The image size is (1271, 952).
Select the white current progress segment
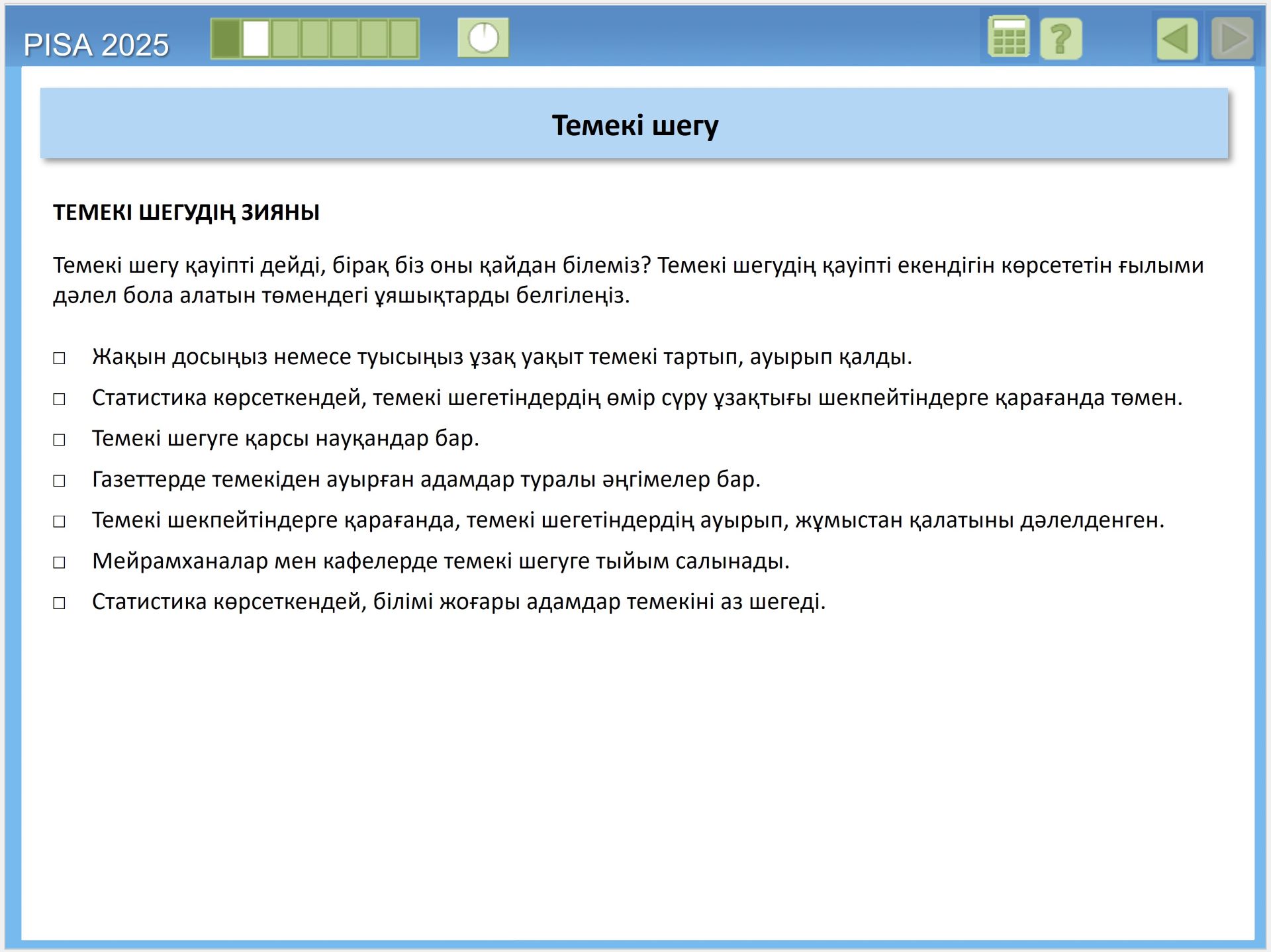click(256, 38)
